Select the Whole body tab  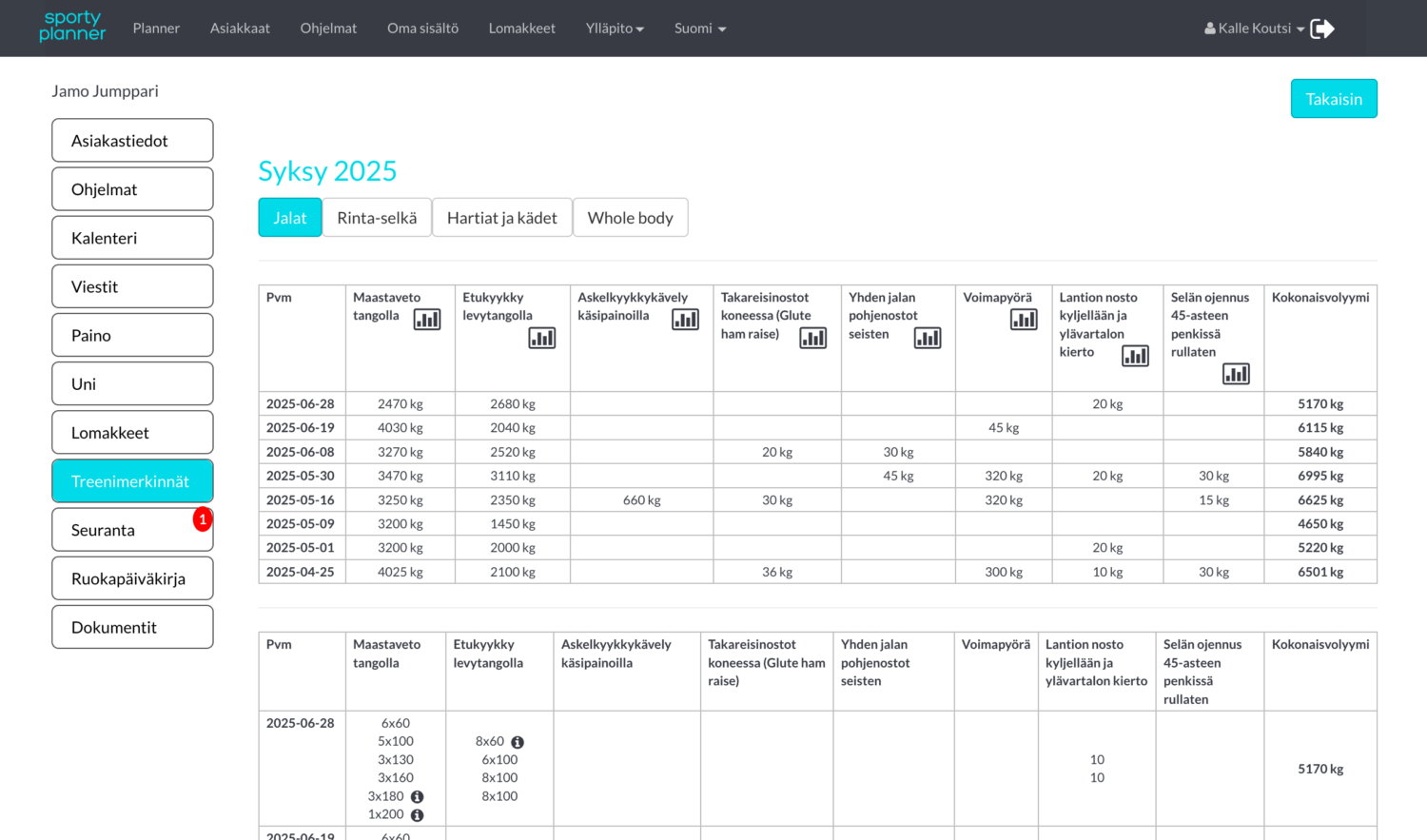pyautogui.click(x=630, y=217)
